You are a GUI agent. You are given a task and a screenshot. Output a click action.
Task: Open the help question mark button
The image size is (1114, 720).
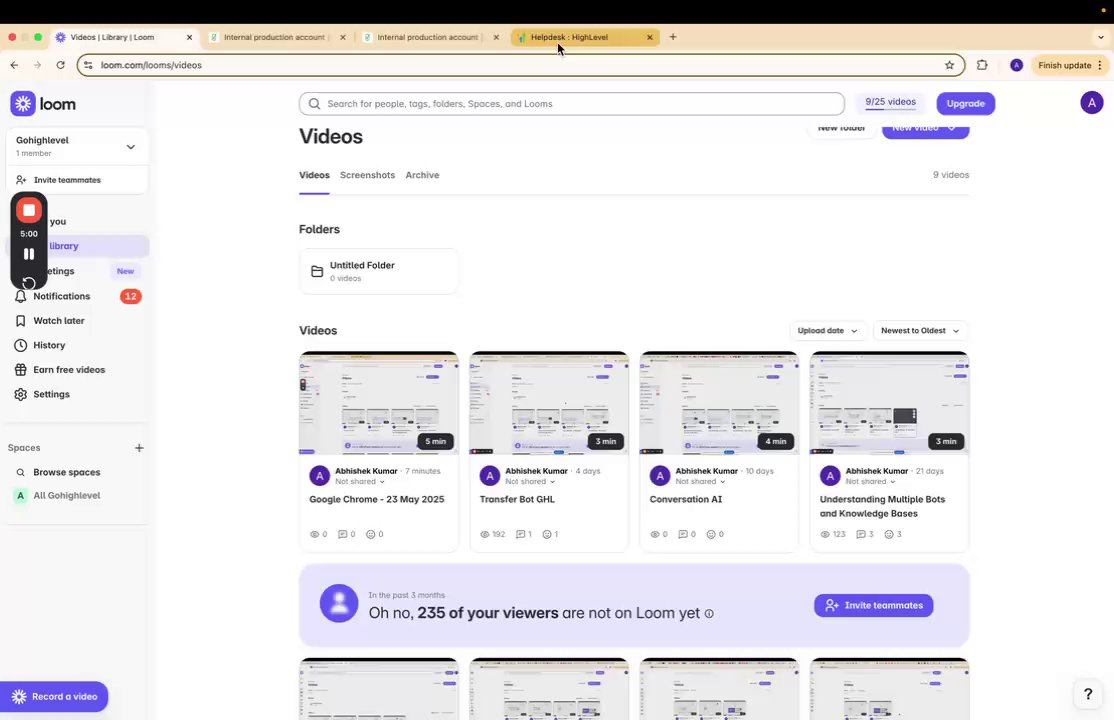point(1088,694)
